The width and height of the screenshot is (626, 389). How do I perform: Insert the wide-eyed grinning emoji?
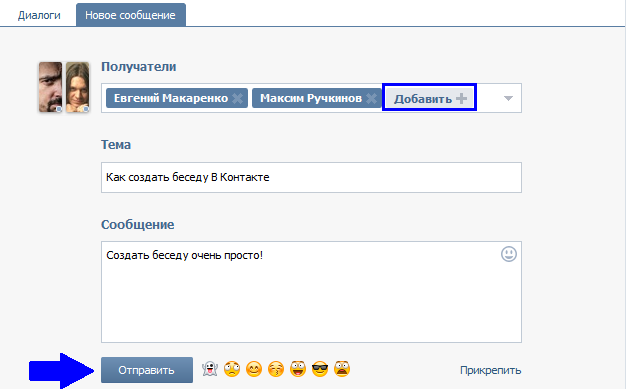298,369
